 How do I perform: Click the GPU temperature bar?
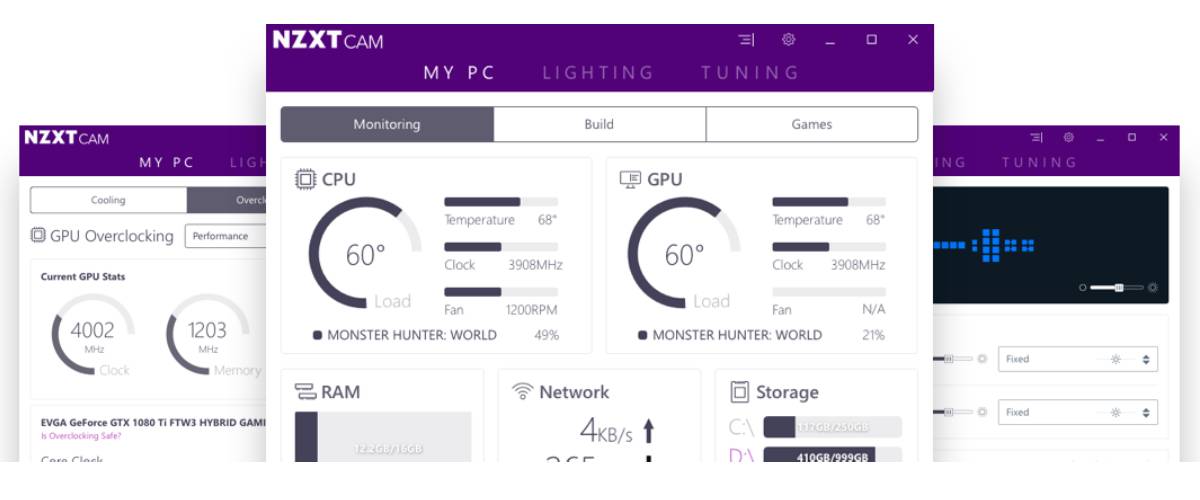828,202
